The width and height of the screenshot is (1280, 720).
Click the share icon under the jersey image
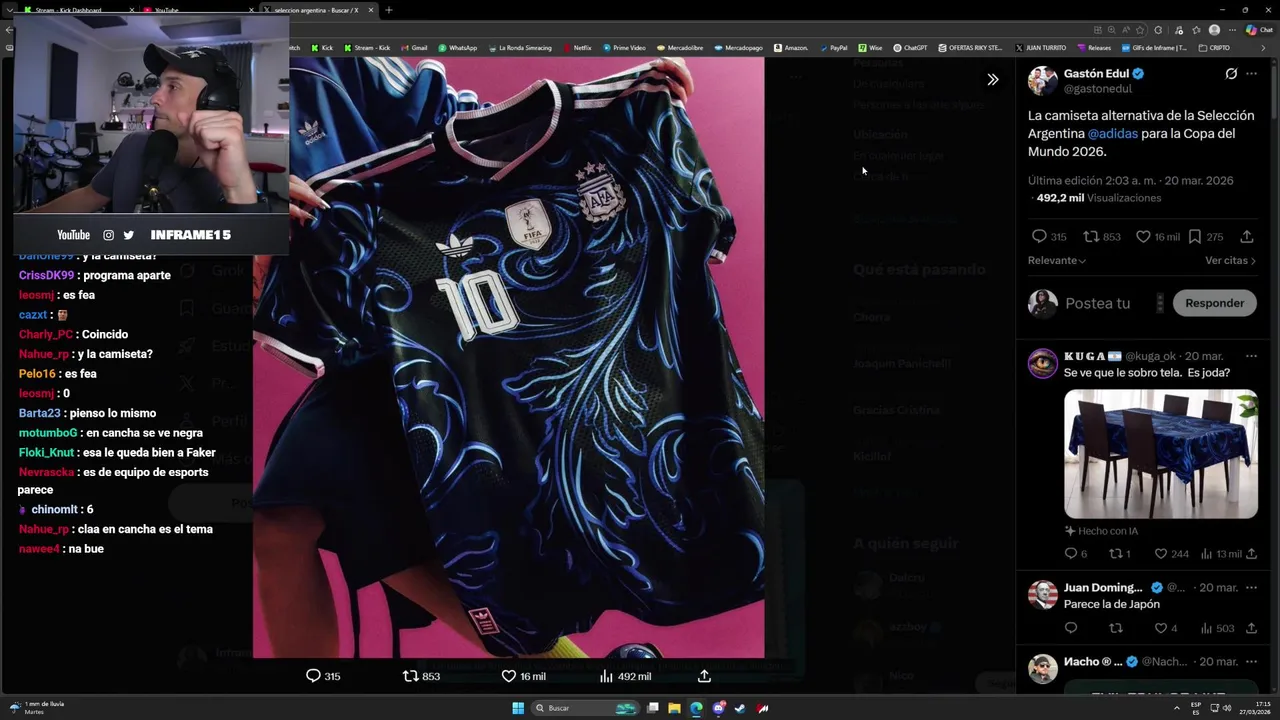tap(704, 676)
